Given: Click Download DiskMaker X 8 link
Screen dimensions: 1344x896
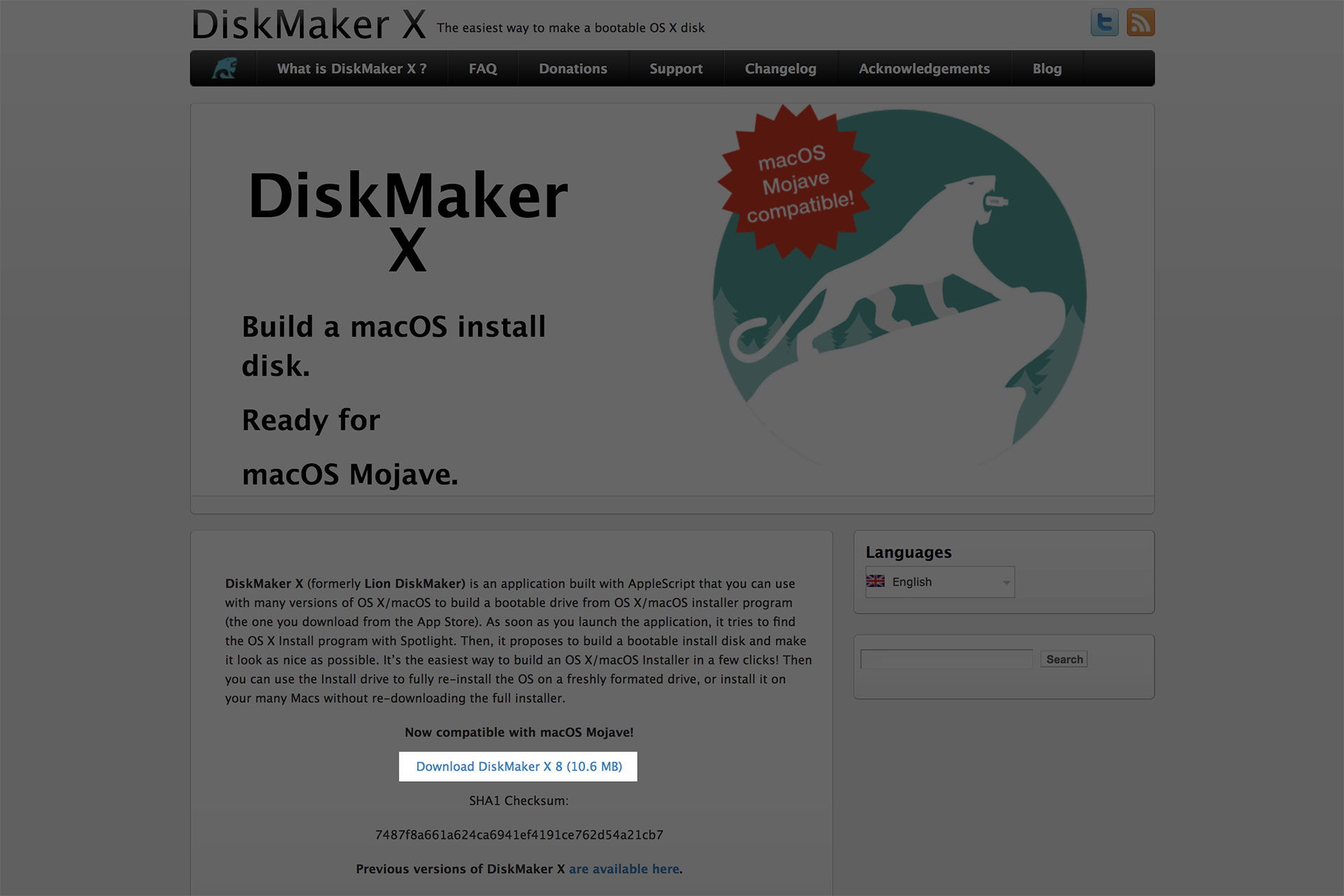Looking at the screenshot, I should 519,766.
